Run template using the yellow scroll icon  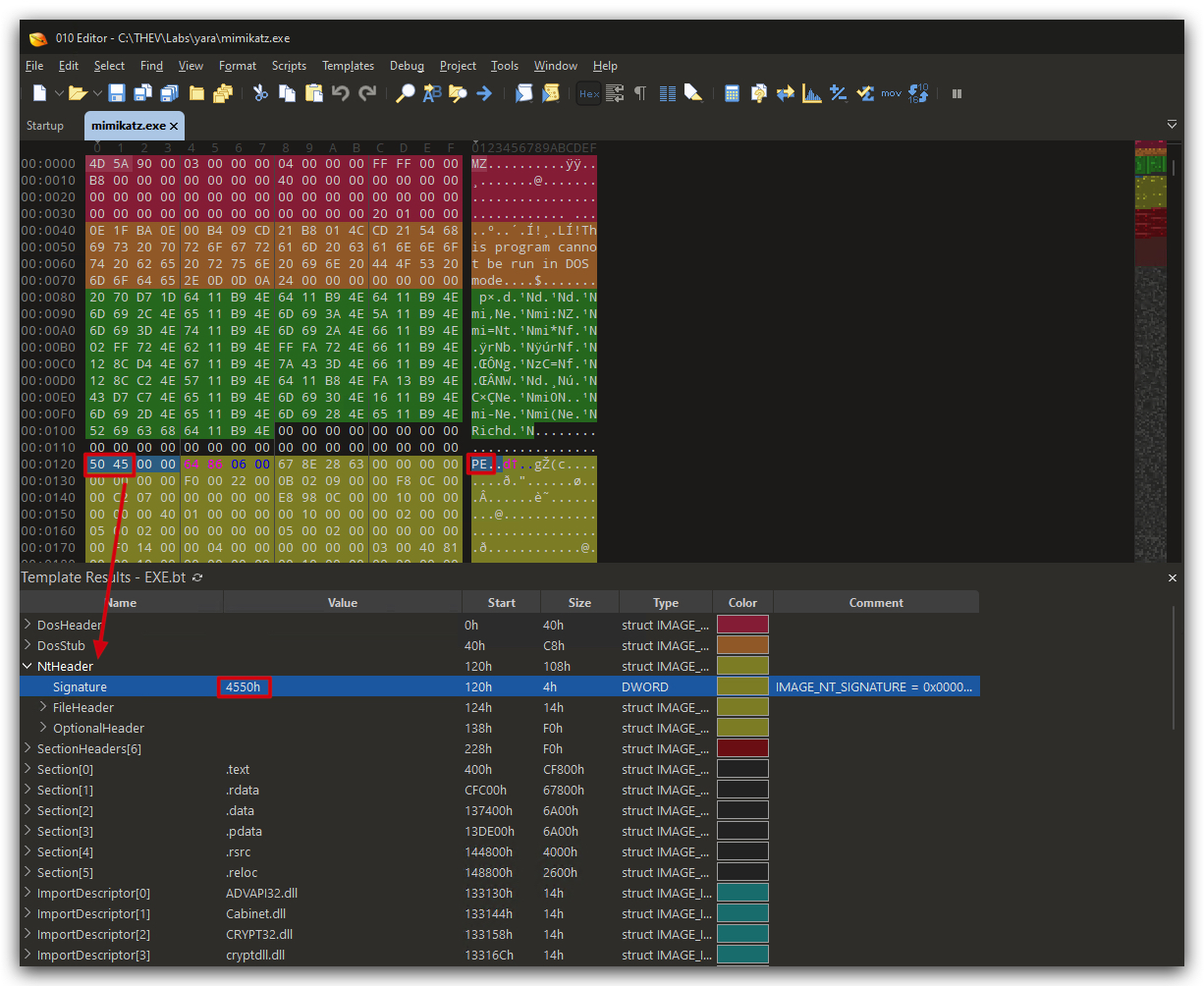551,93
